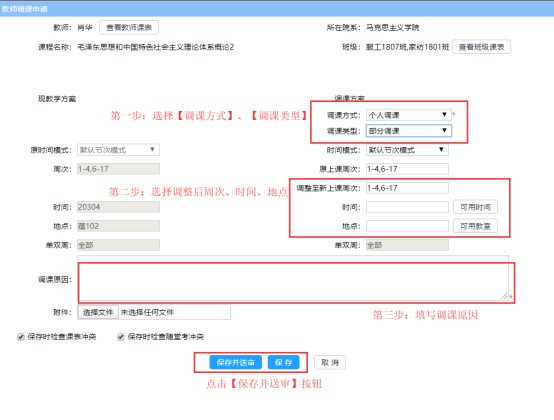Screen dimensions: 554x420
Task: Focus the 调整至新上课周次 input field
Action: click(407, 188)
